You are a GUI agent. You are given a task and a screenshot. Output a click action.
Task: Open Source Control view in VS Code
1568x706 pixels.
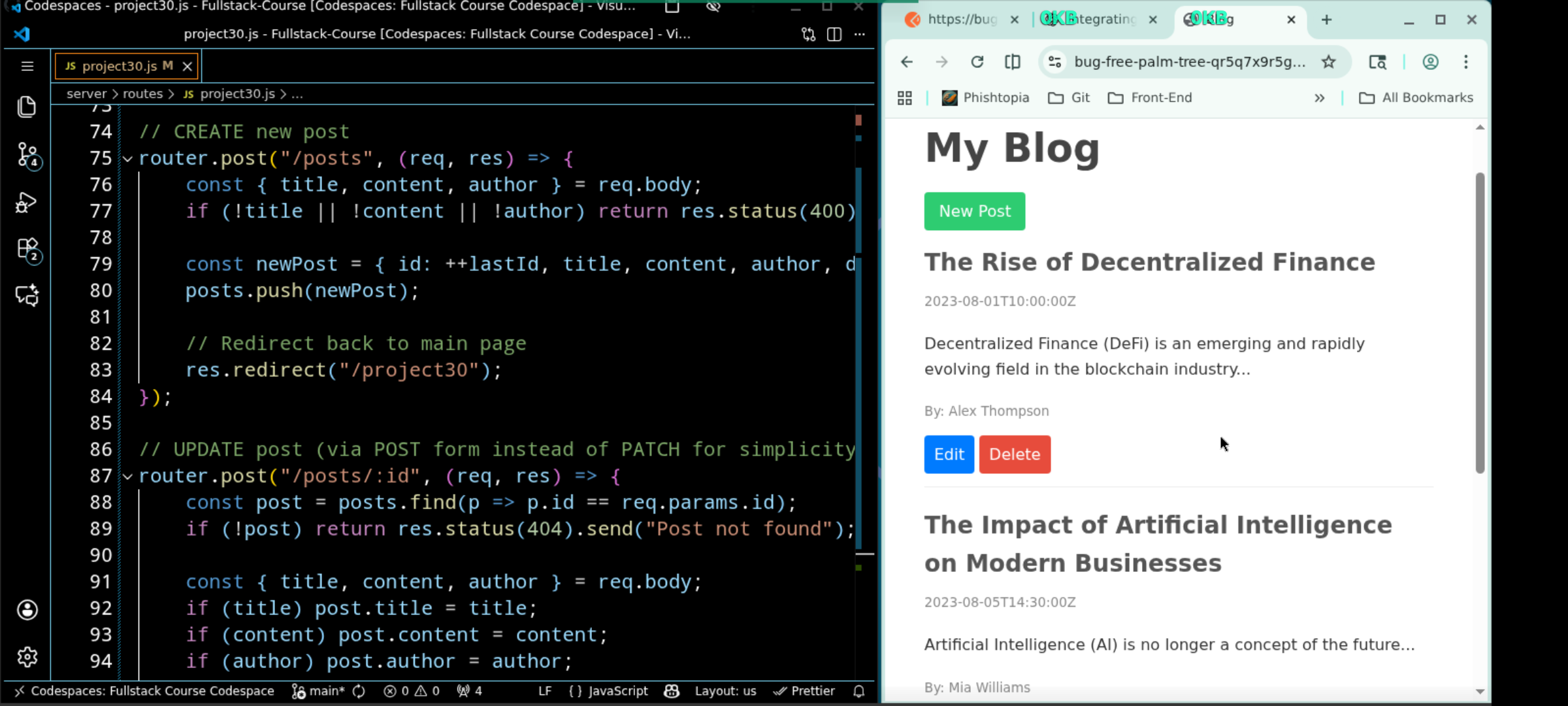pos(27,155)
